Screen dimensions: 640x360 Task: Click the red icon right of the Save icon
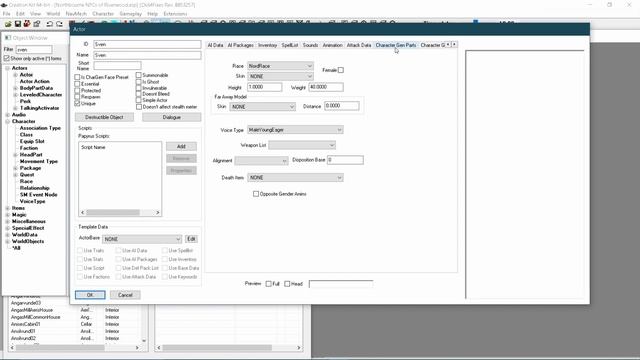[x=27, y=24]
